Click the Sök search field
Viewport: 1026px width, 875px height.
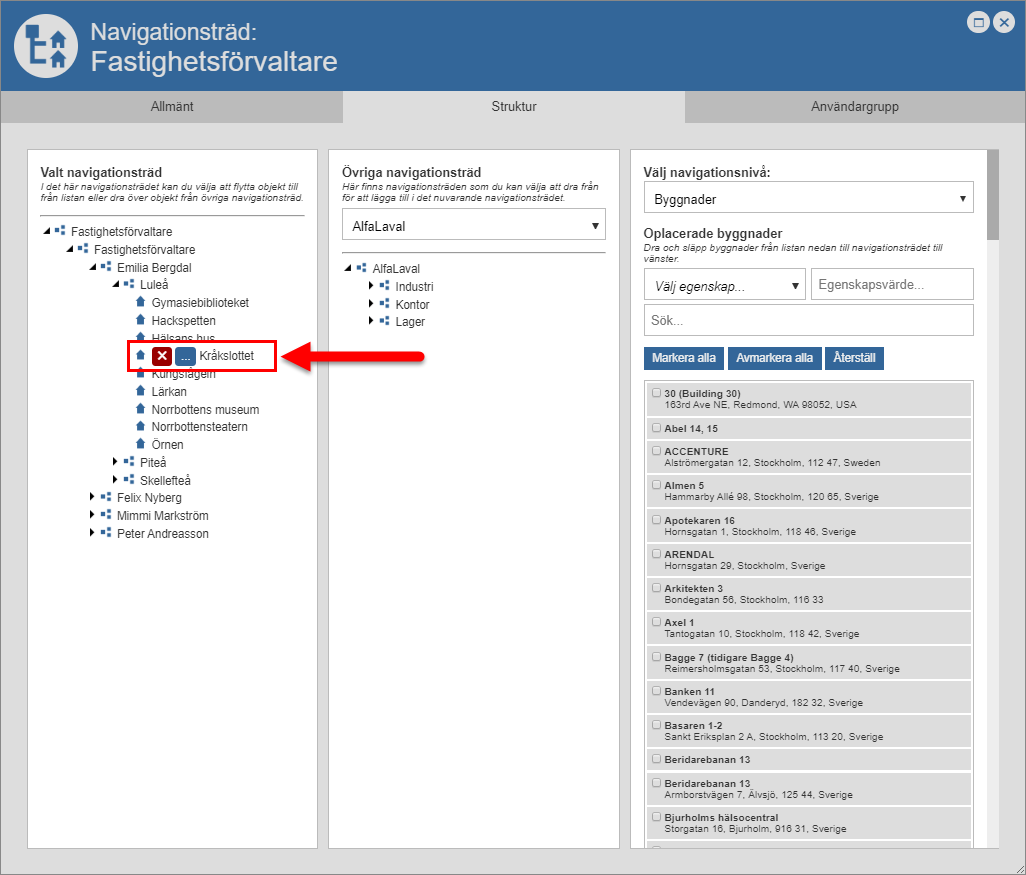click(x=808, y=321)
